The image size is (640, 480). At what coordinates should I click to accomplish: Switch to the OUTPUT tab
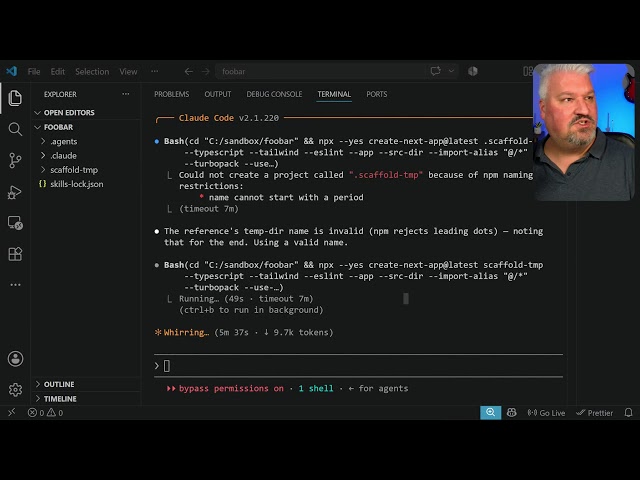pyautogui.click(x=218, y=94)
